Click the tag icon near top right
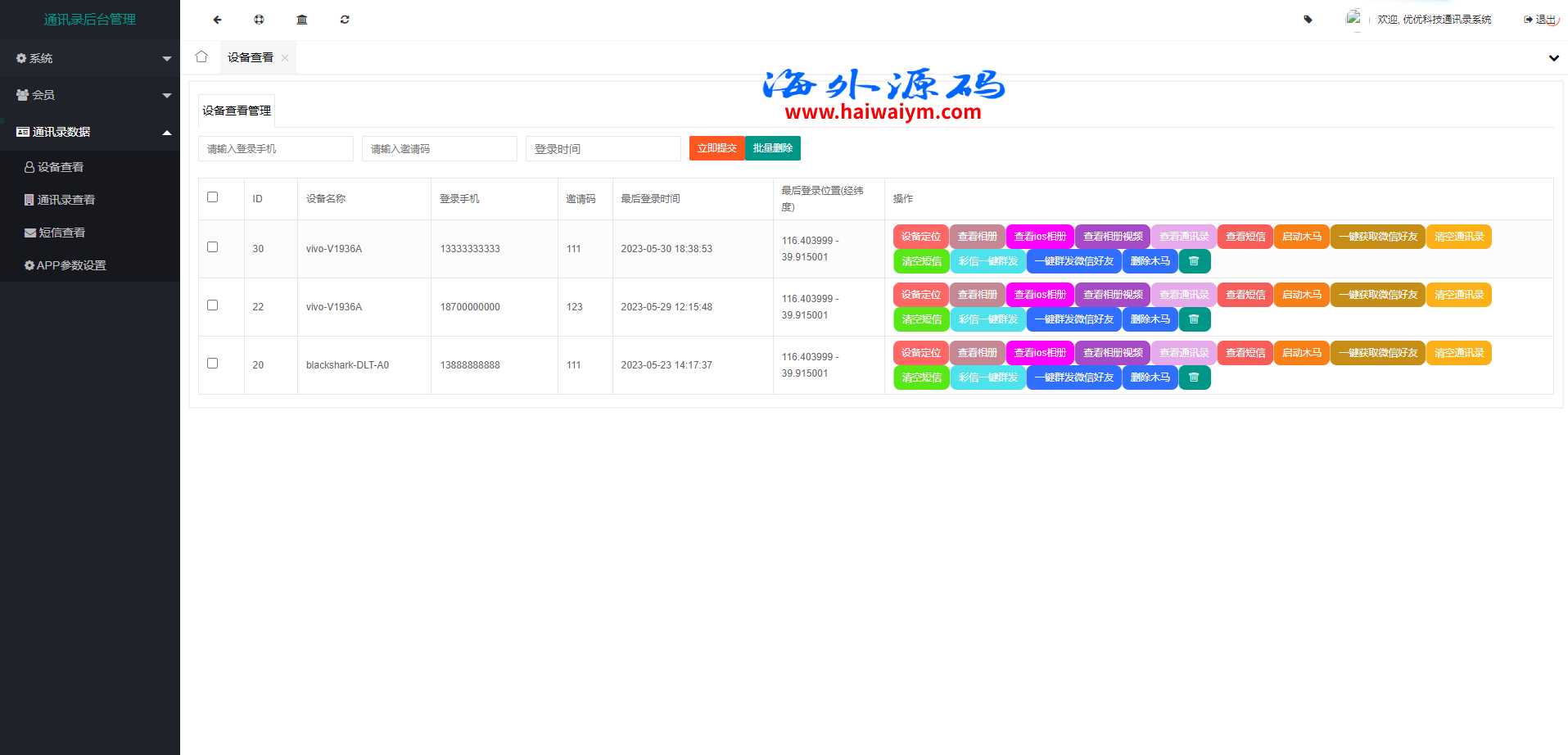 pyautogui.click(x=1308, y=20)
